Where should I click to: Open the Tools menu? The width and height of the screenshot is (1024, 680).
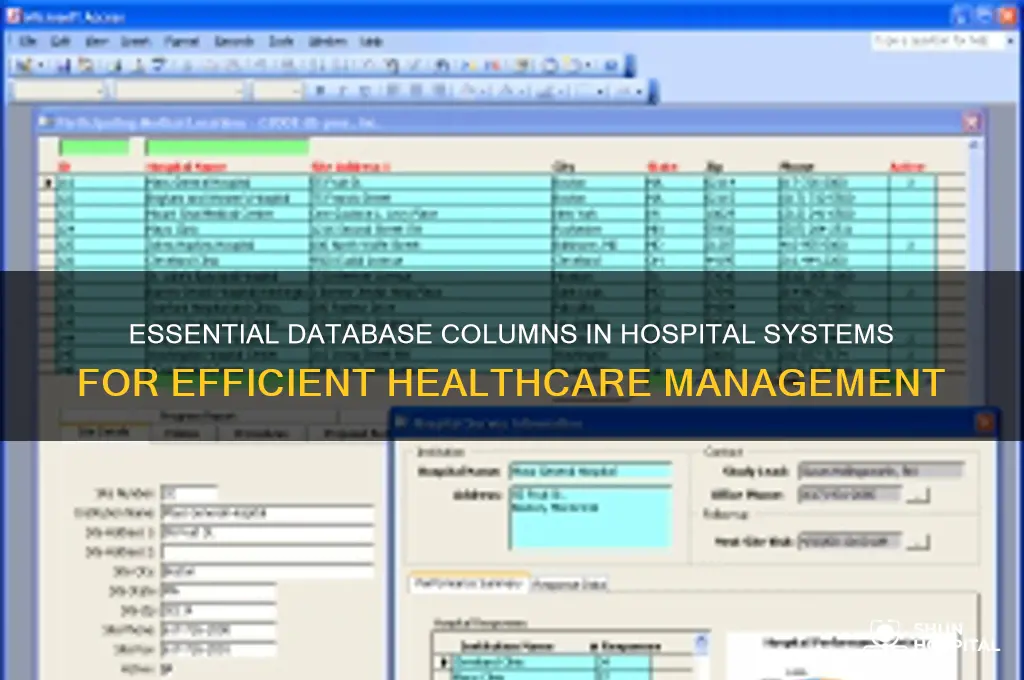pos(281,41)
